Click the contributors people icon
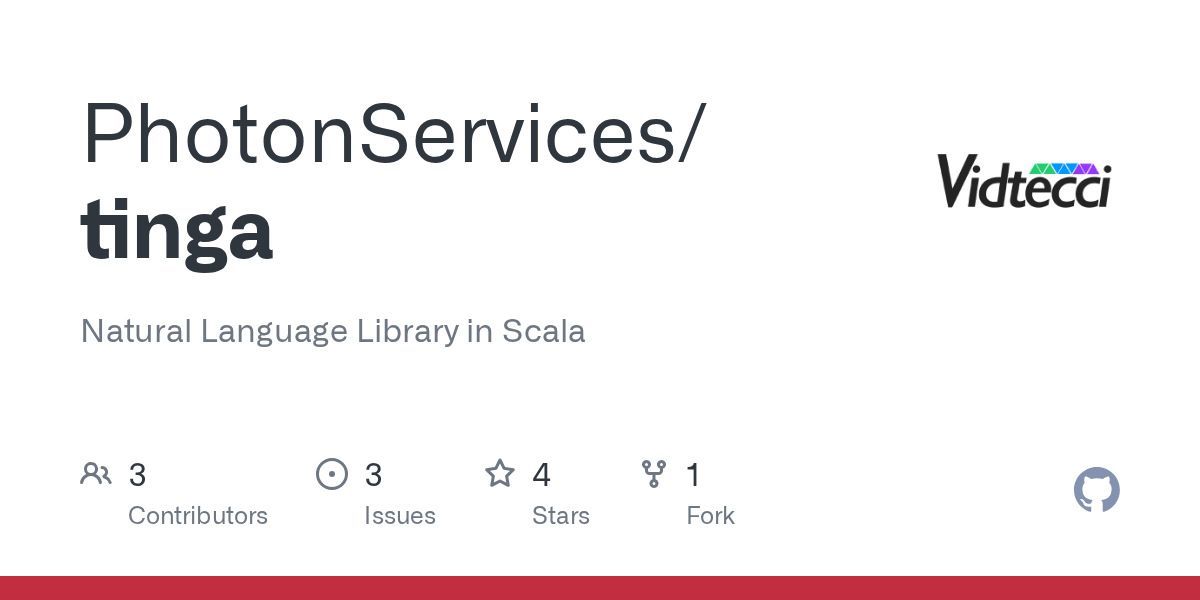Image resolution: width=1200 pixels, height=600 pixels. click(96, 474)
